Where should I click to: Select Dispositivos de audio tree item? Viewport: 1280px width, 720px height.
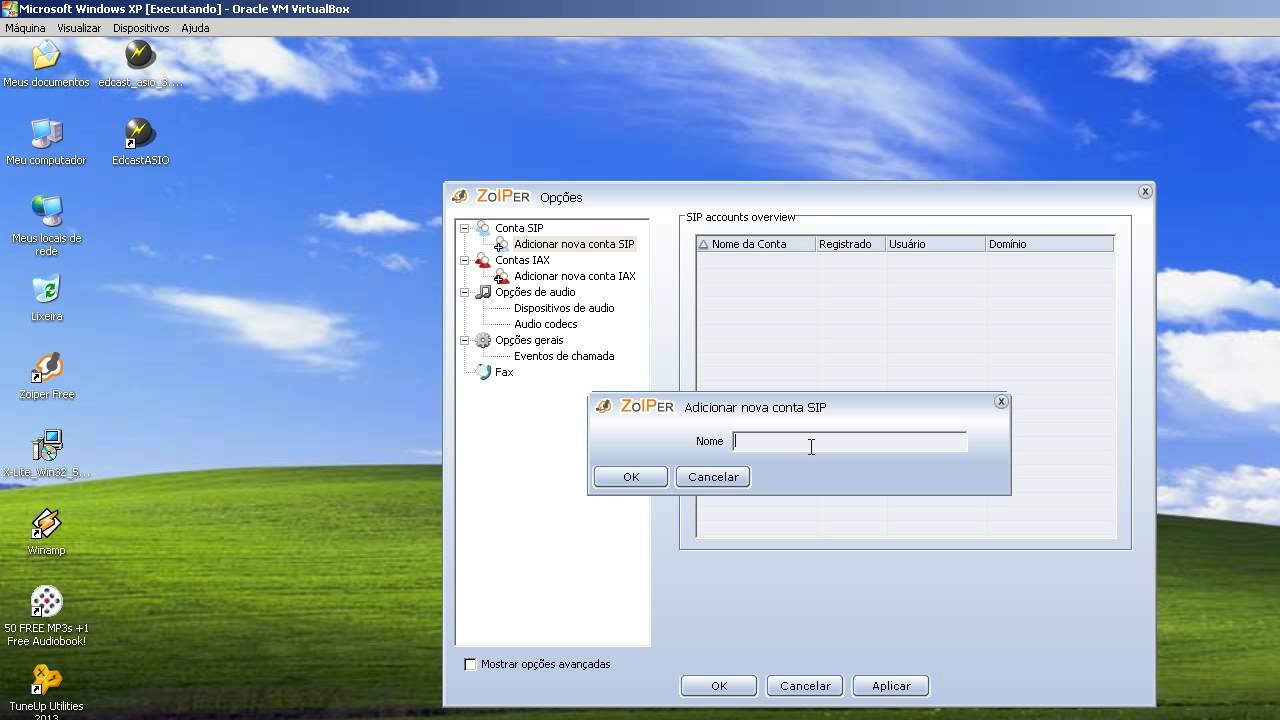click(x=564, y=308)
